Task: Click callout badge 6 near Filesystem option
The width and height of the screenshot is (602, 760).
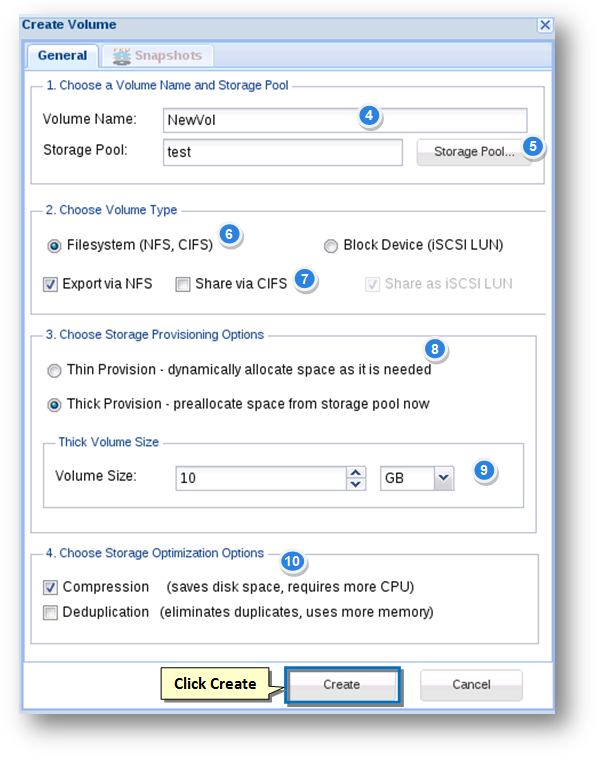Action: pyautogui.click(x=229, y=234)
